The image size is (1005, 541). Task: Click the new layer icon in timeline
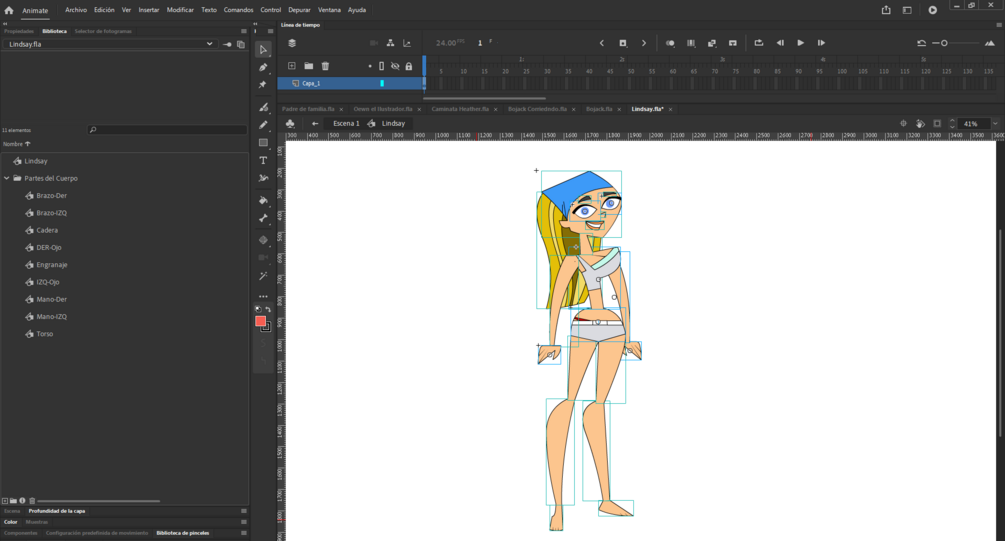click(292, 66)
